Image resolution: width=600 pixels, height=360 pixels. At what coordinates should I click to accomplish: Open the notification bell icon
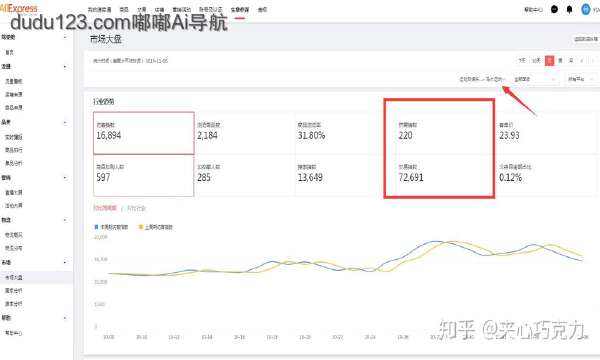[x=569, y=10]
